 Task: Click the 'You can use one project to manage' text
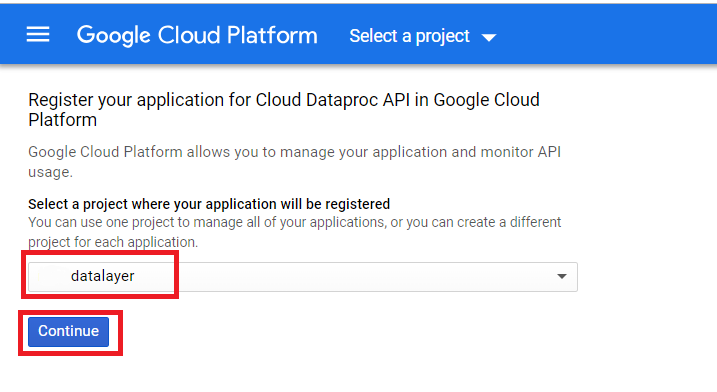(x=294, y=232)
